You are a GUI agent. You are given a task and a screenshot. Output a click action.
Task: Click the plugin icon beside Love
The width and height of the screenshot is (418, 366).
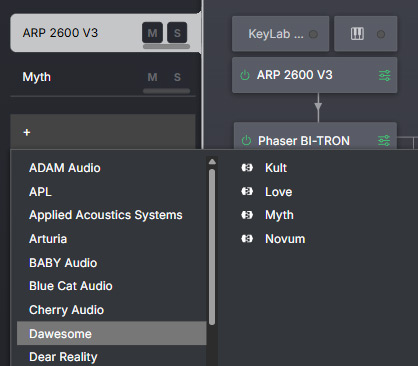click(x=247, y=191)
